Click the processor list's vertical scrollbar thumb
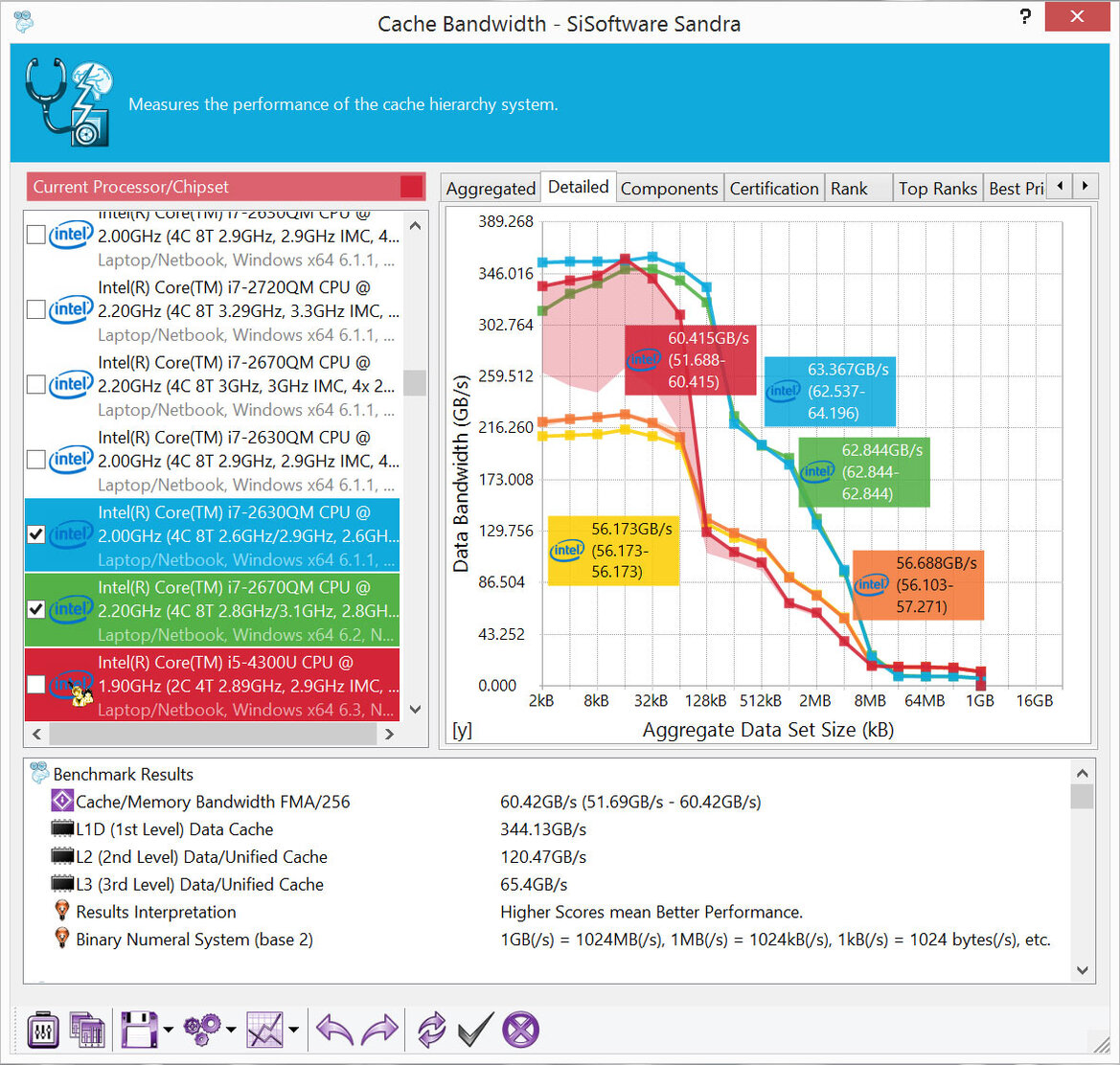1120x1065 pixels. [415, 382]
